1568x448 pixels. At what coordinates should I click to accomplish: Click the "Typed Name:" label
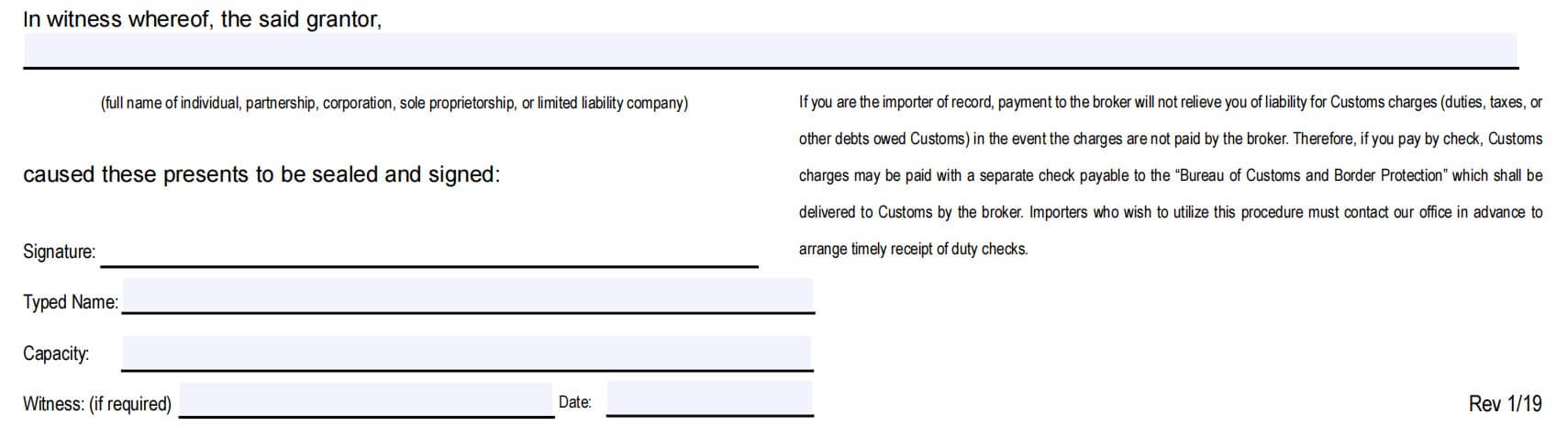(x=71, y=302)
